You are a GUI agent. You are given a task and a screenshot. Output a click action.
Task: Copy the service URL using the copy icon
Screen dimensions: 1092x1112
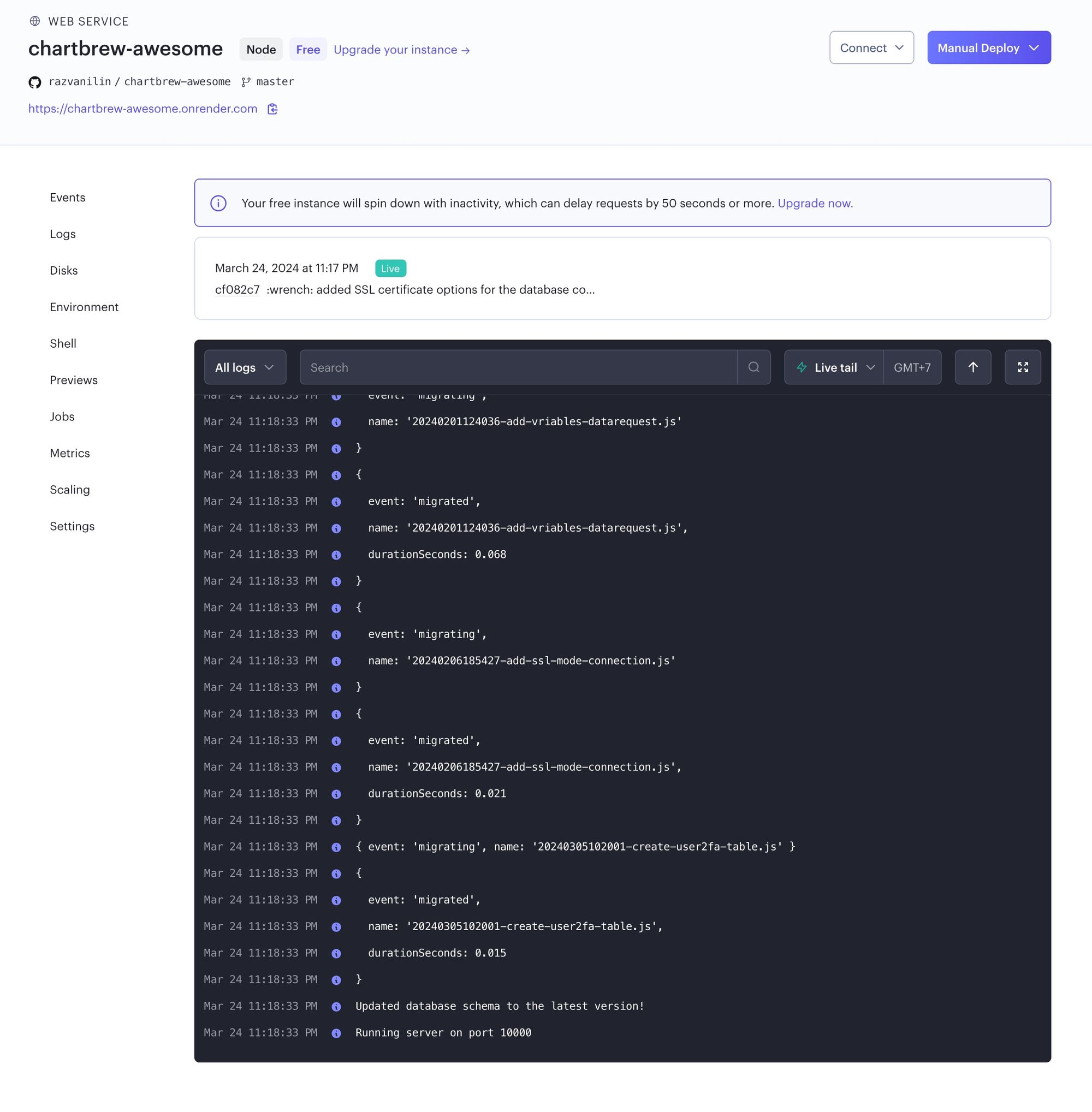pos(272,109)
